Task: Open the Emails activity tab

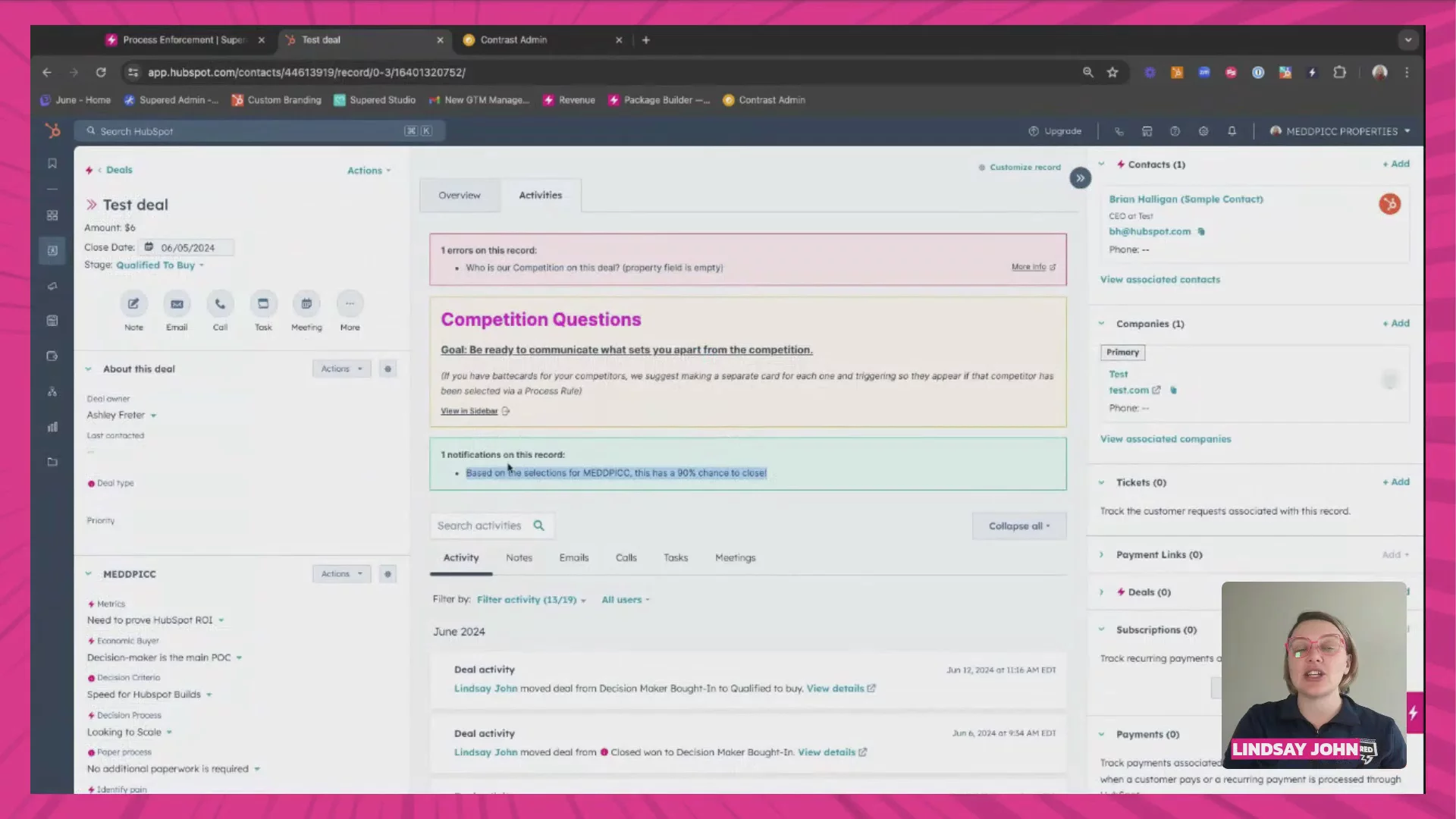Action: coord(574,557)
